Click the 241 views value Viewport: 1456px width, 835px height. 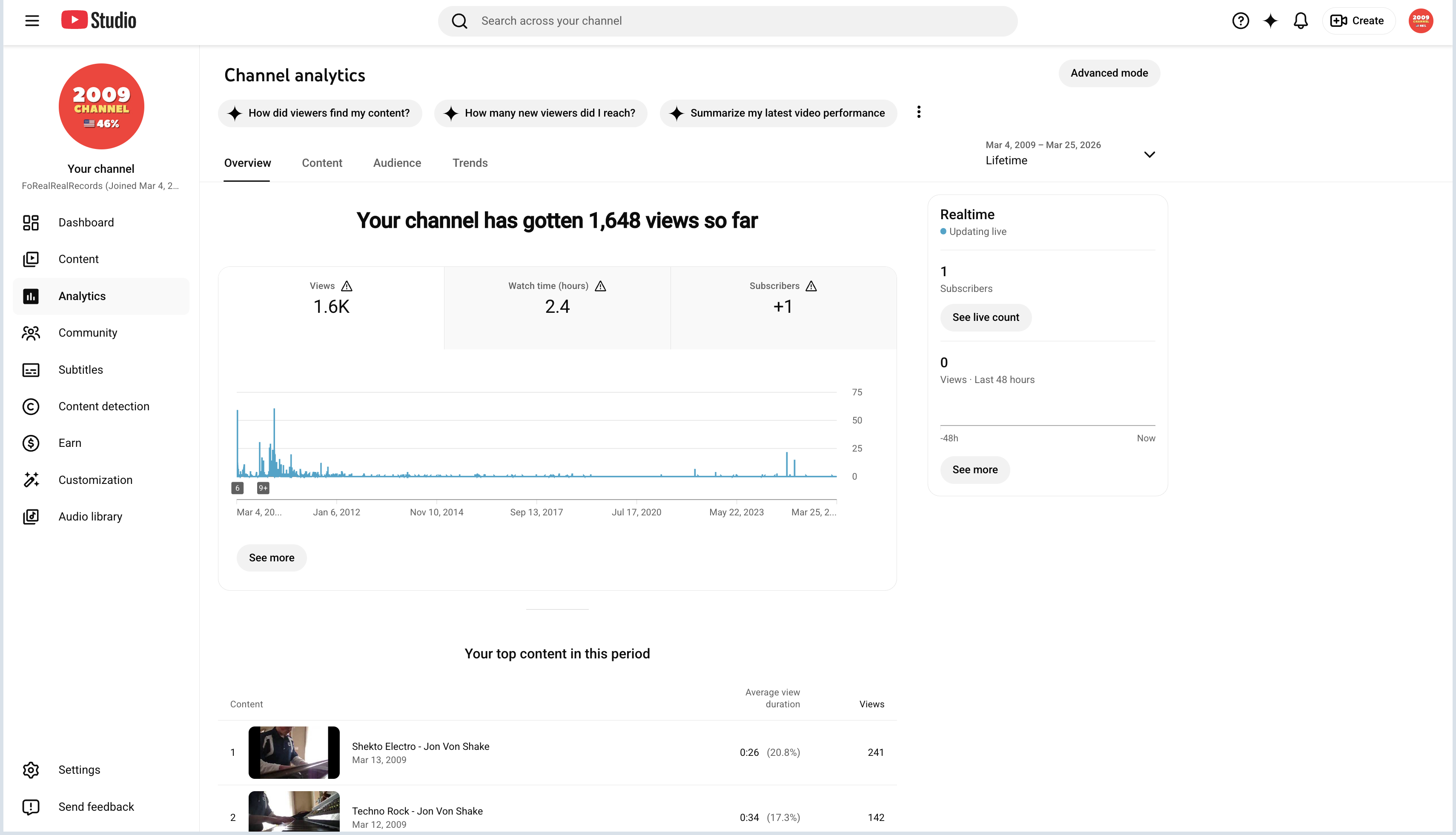[875, 752]
